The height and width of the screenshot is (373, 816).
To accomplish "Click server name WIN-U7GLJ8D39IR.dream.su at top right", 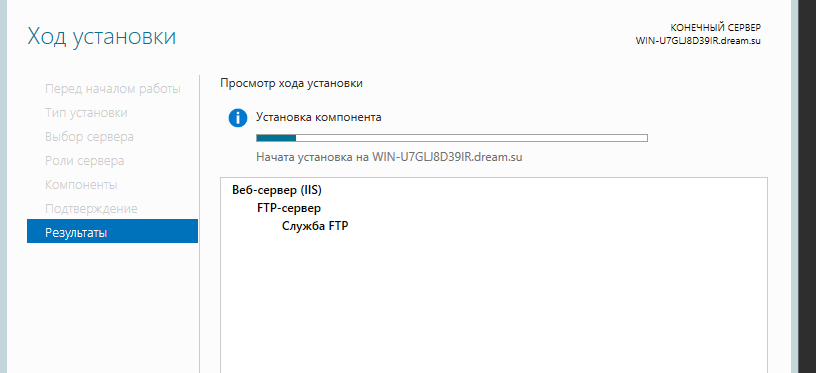I will pos(698,41).
